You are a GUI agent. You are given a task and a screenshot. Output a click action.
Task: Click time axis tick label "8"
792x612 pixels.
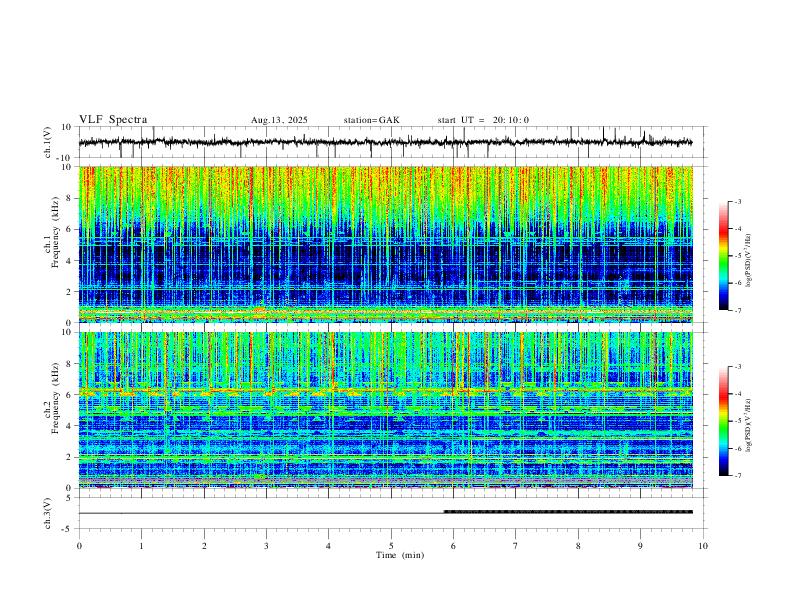(578, 546)
